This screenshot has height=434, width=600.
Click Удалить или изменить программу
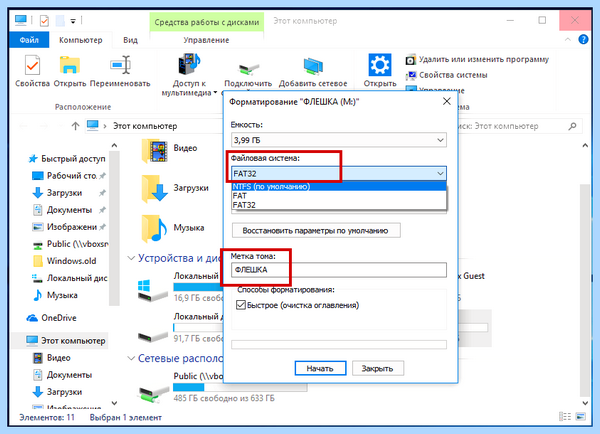tap(477, 60)
